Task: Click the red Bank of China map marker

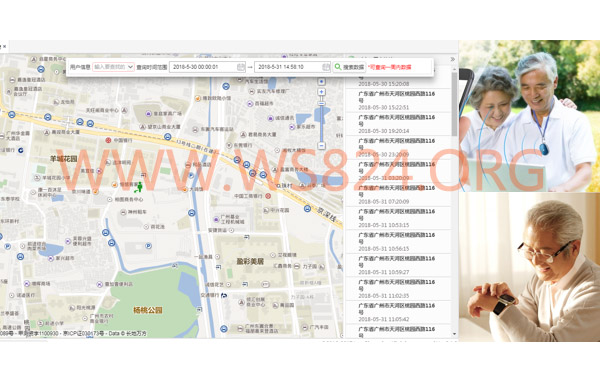Action: pyautogui.click(x=108, y=140)
